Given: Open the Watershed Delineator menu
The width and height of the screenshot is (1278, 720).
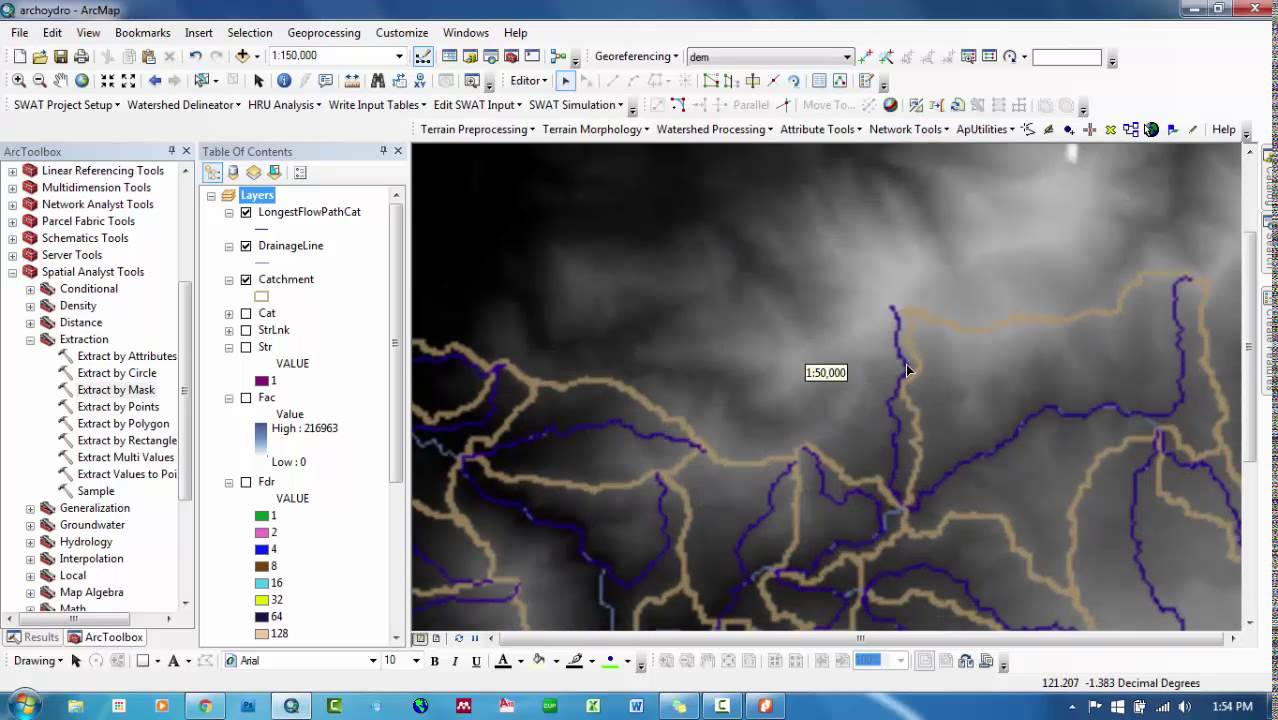Looking at the screenshot, I should click(184, 105).
